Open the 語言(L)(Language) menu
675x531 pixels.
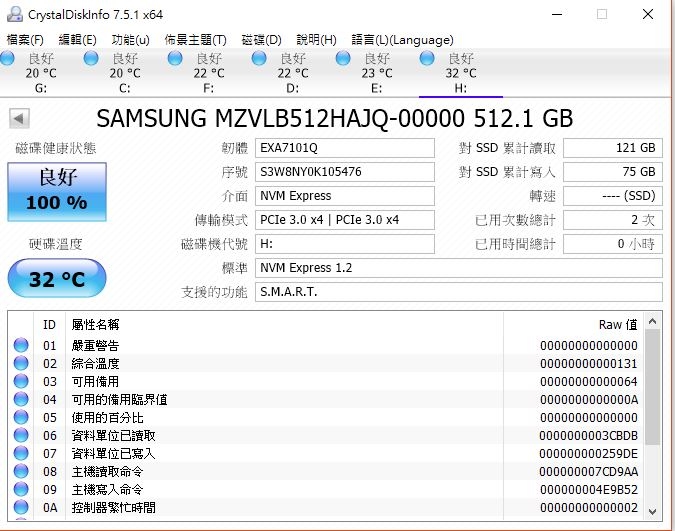pos(403,40)
